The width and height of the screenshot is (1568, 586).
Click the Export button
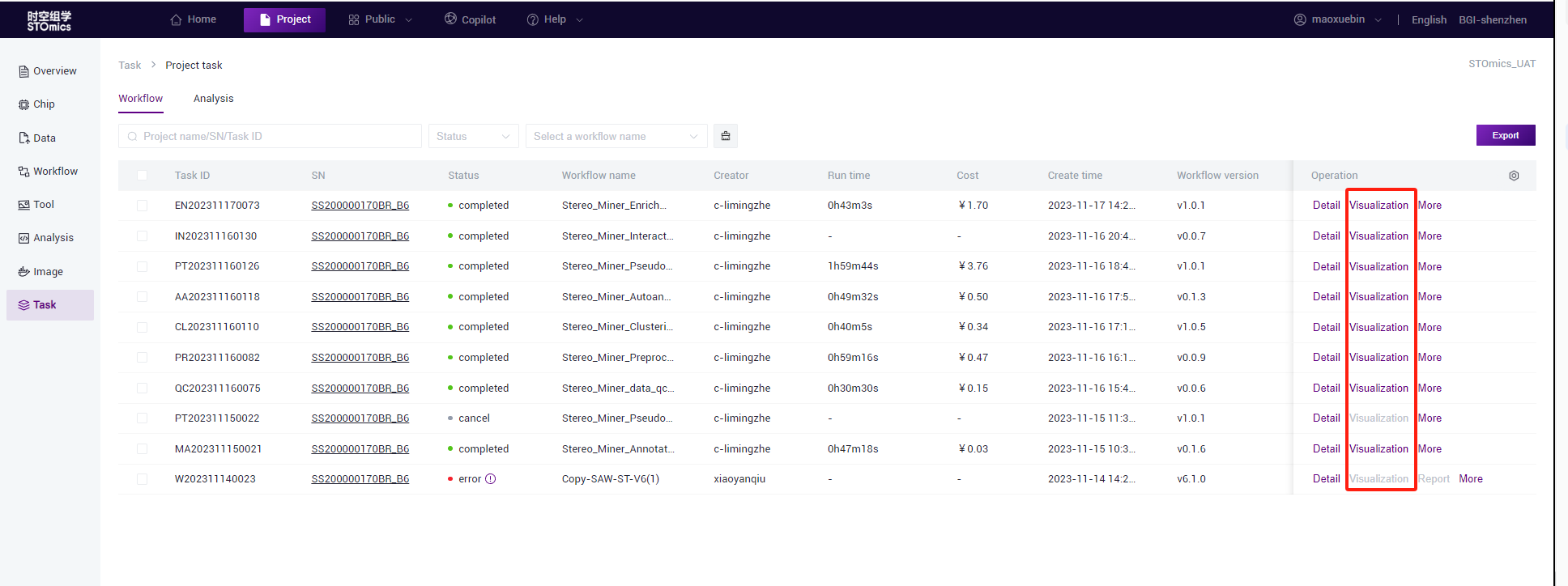coord(1505,135)
